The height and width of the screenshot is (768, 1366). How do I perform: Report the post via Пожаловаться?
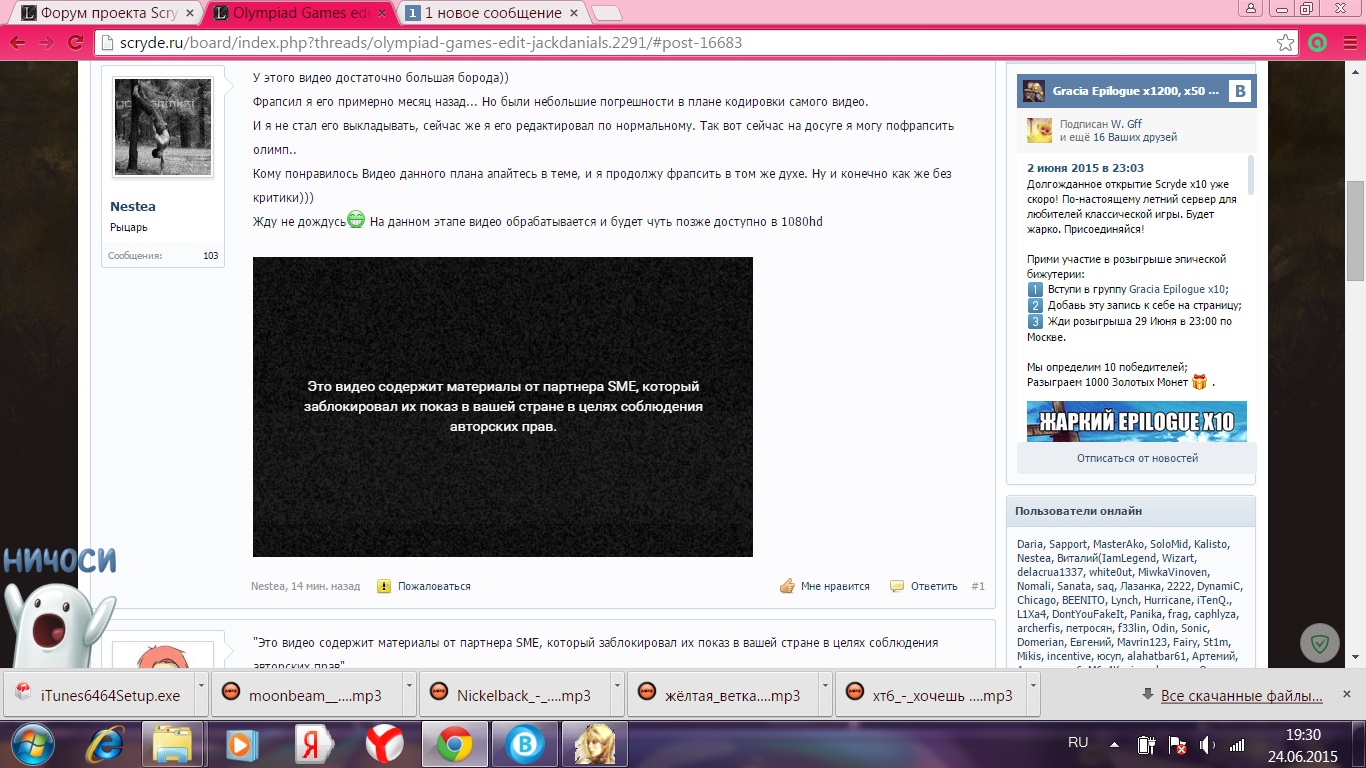click(x=433, y=586)
